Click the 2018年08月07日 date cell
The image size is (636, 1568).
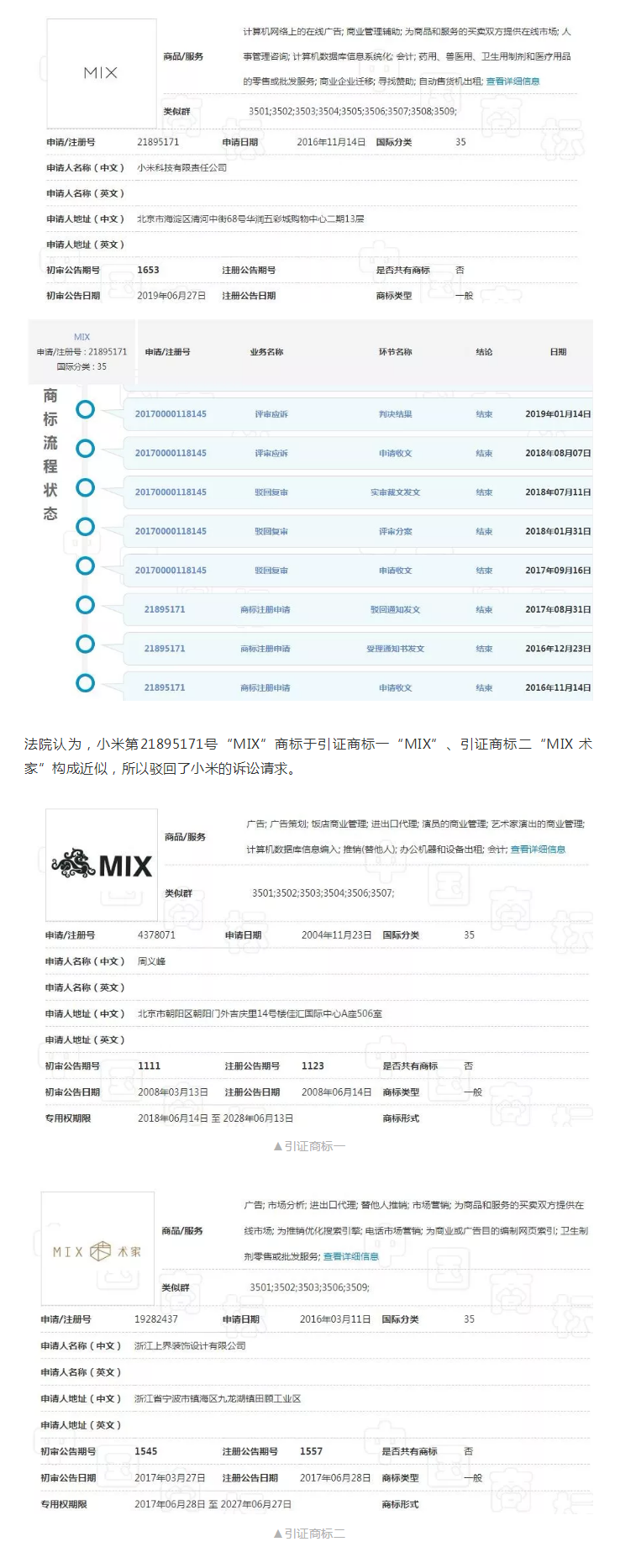tap(558, 453)
